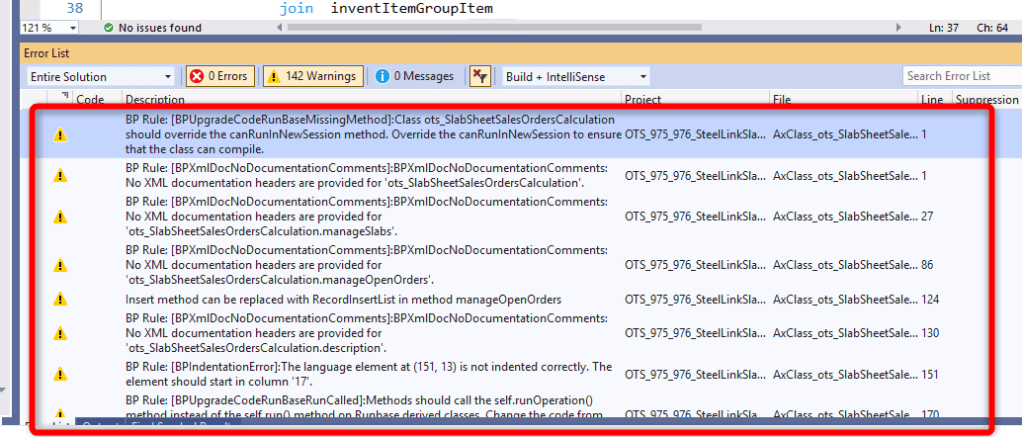The image size is (1022, 437).
Task: Toggle the 0 Messages filter button
Action: pos(415,76)
